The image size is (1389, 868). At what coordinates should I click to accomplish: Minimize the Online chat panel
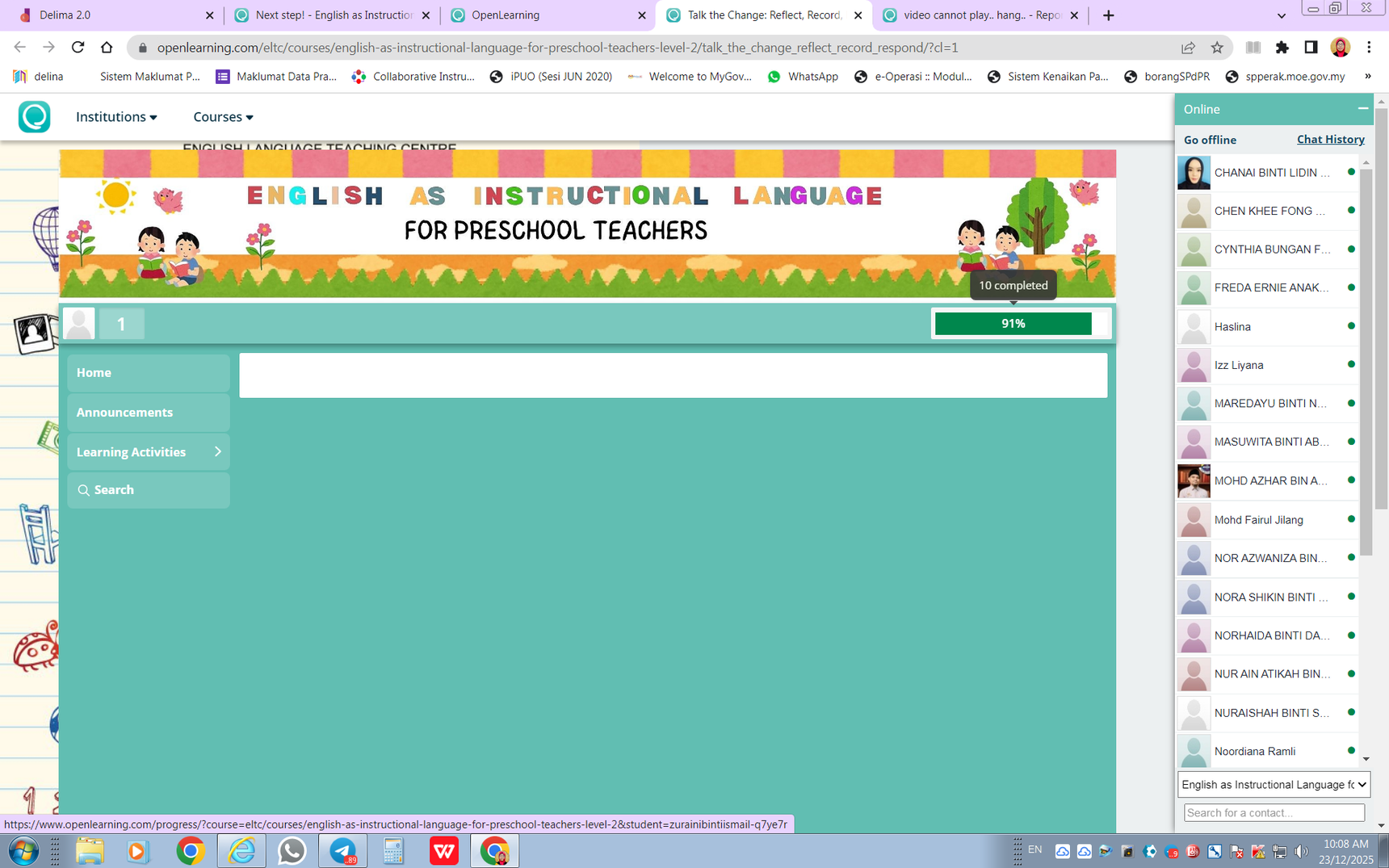click(x=1363, y=108)
